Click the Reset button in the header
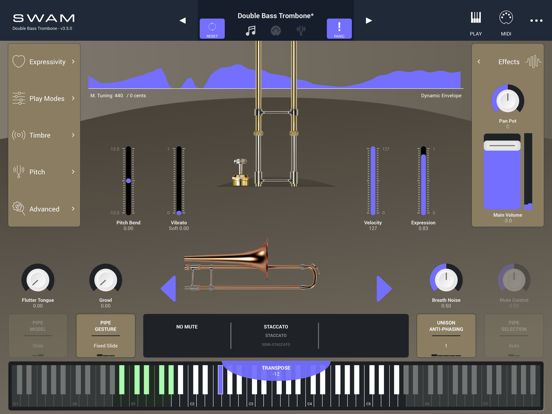The width and height of the screenshot is (552, 414). point(212,29)
